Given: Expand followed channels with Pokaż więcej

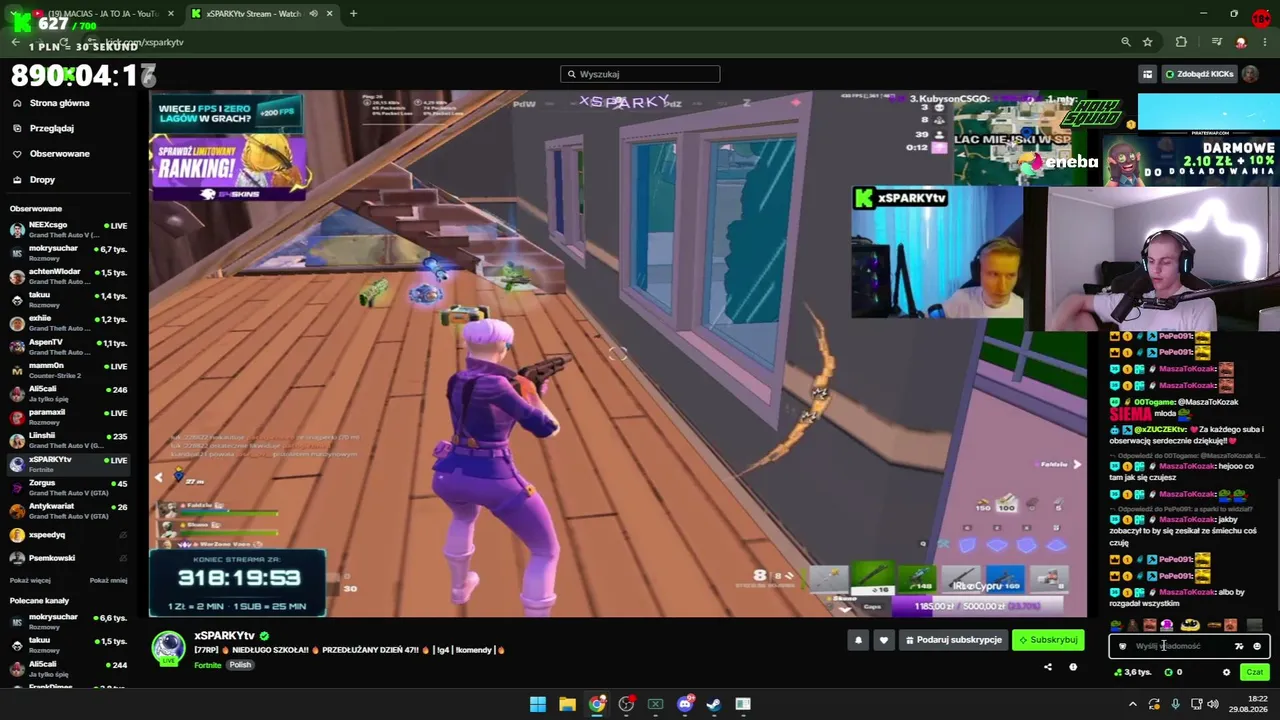Looking at the screenshot, I should pos(30,580).
